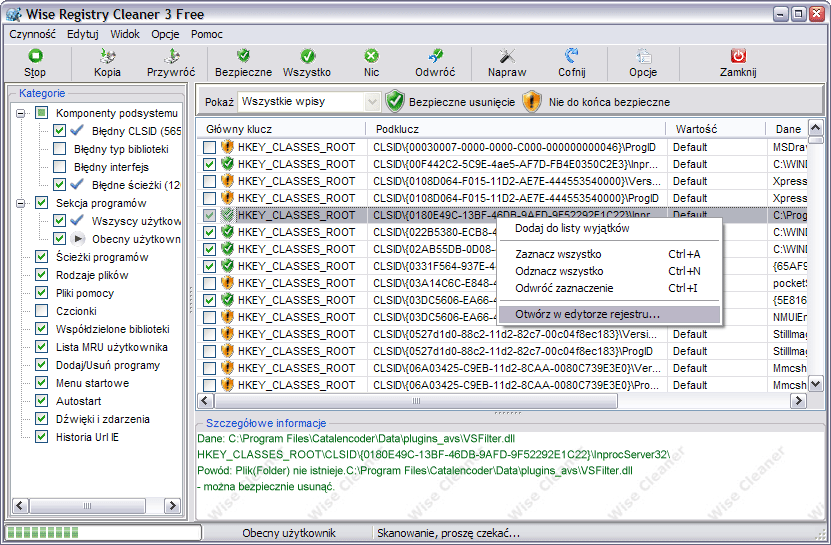
Task: Select the Lista MRU użytkownika category
Action: coord(112,347)
